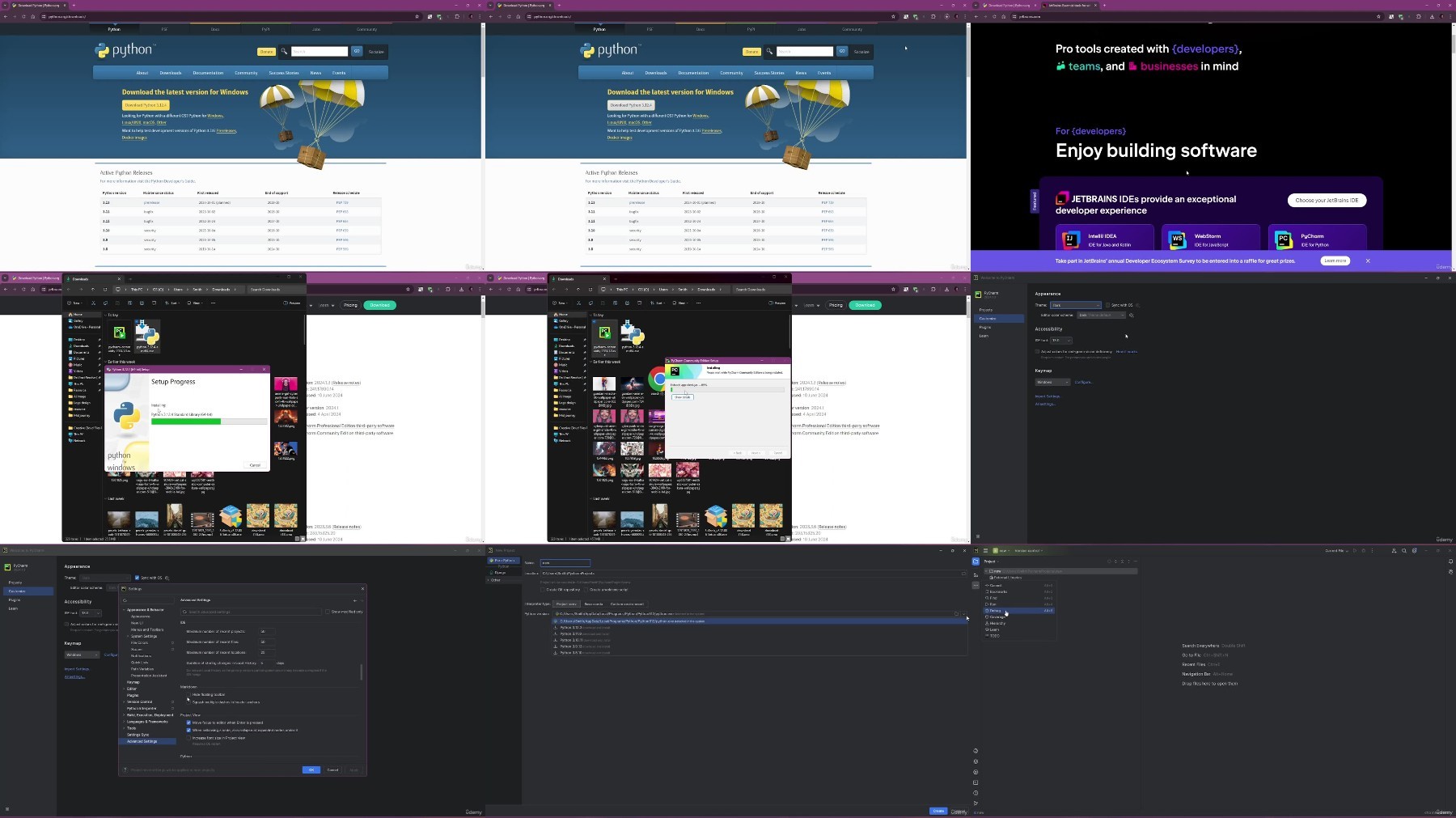Image resolution: width=1456 pixels, height=818 pixels.
Task: Open IDE settings gear in PyCharm top toolbar
Action: [1414, 550]
